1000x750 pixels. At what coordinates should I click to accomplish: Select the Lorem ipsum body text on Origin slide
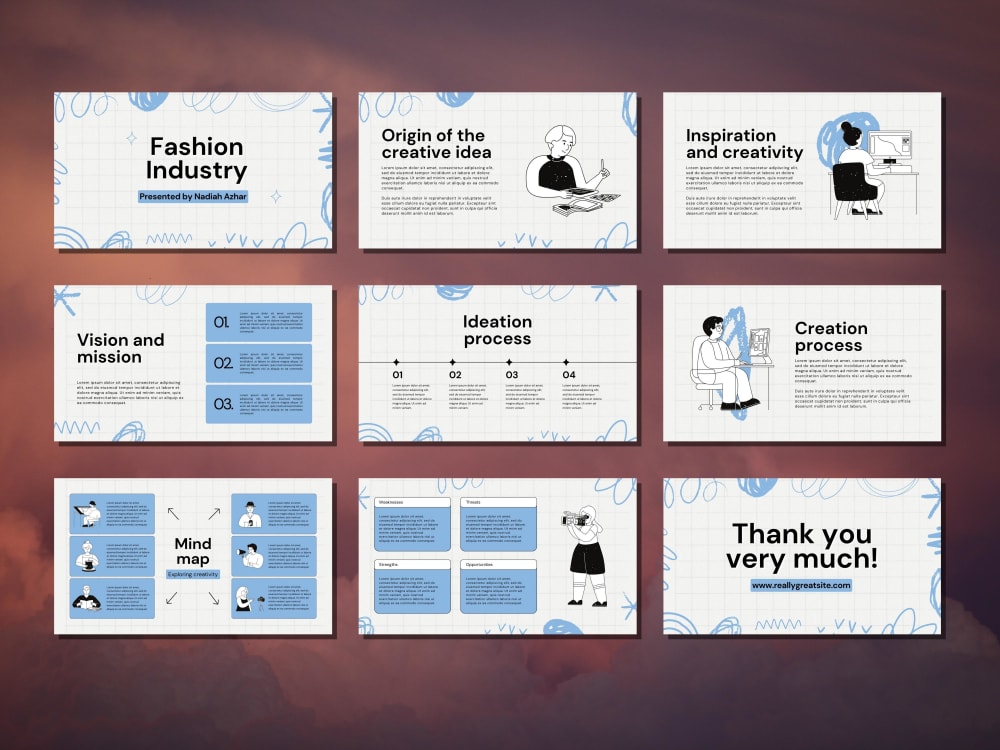coord(439,190)
